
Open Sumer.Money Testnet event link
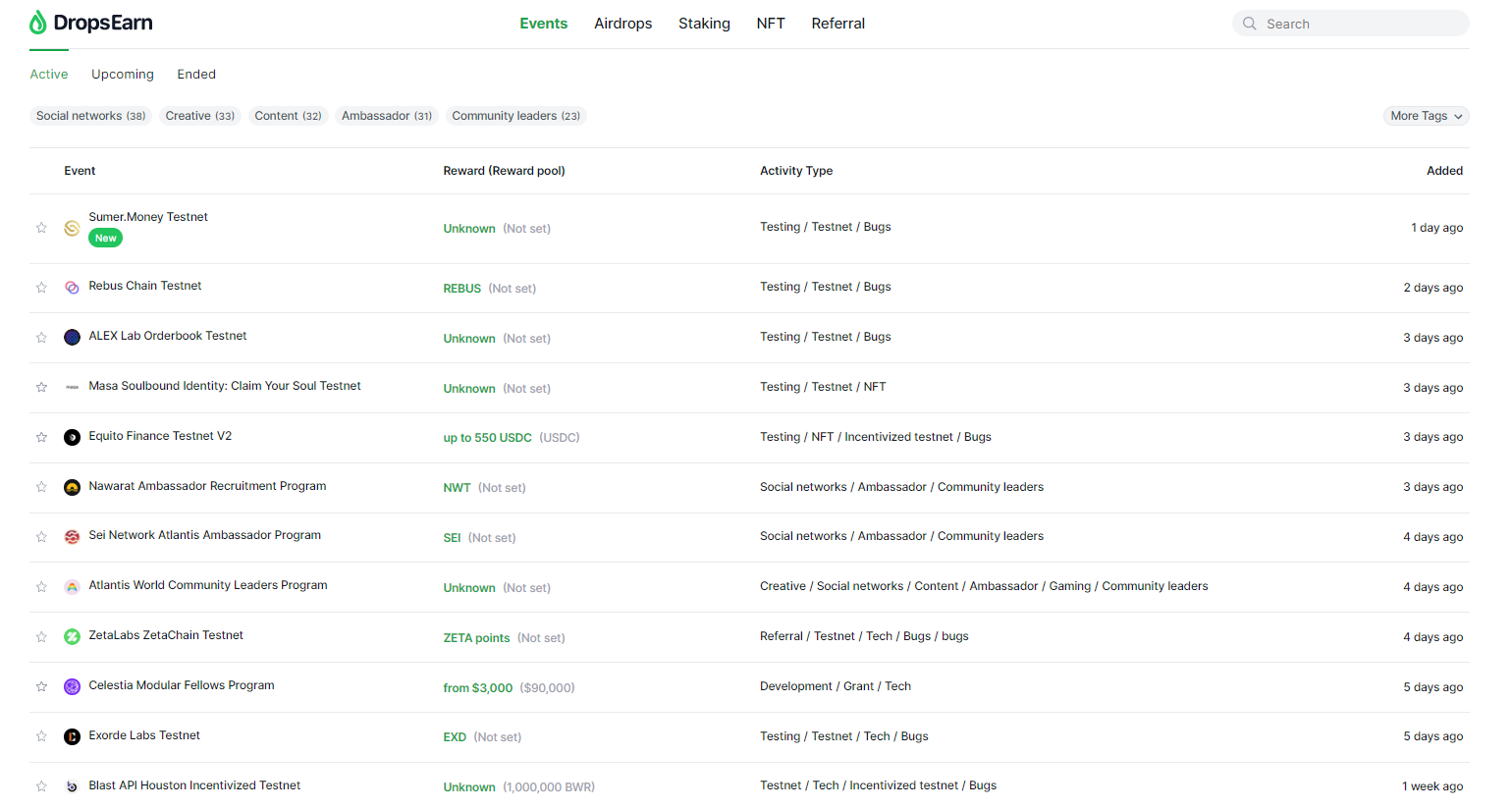pyautogui.click(x=148, y=217)
